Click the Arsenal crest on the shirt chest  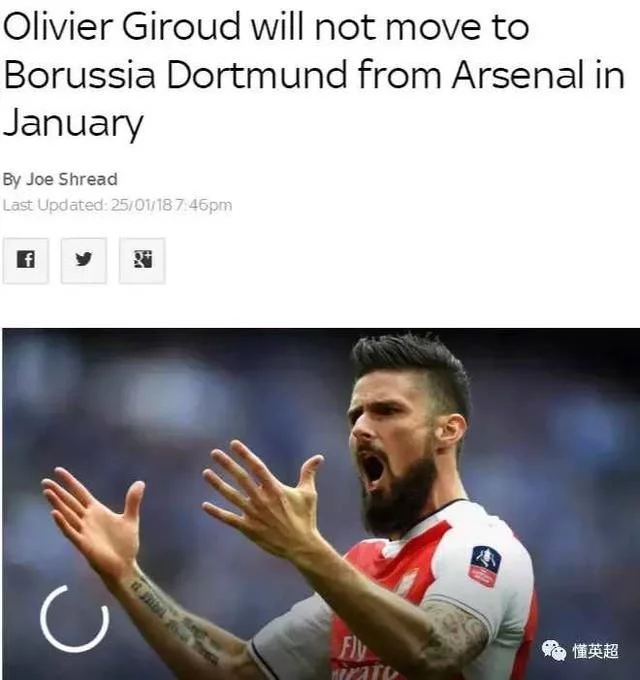407,582
